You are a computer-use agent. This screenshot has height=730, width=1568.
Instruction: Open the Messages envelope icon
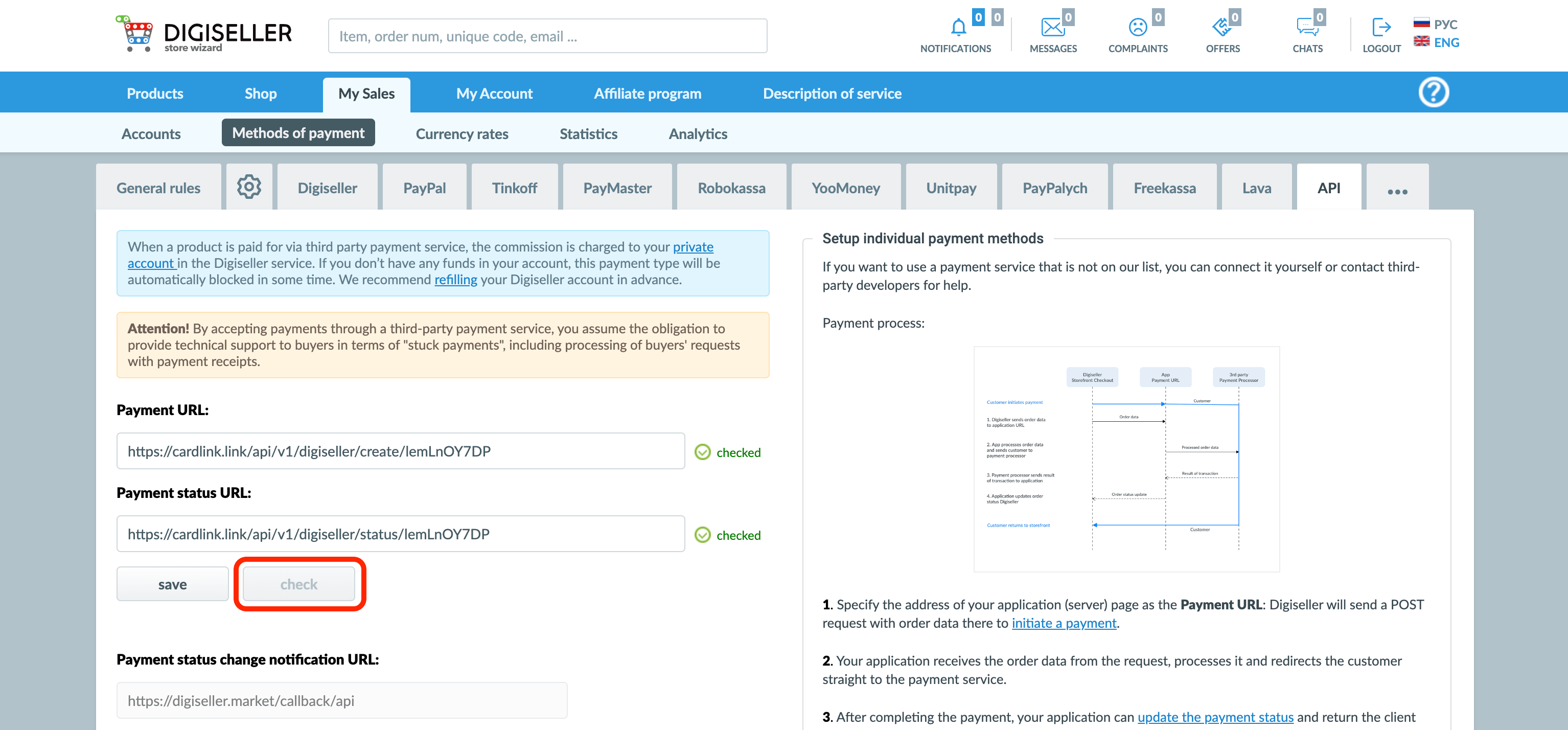[x=1052, y=28]
